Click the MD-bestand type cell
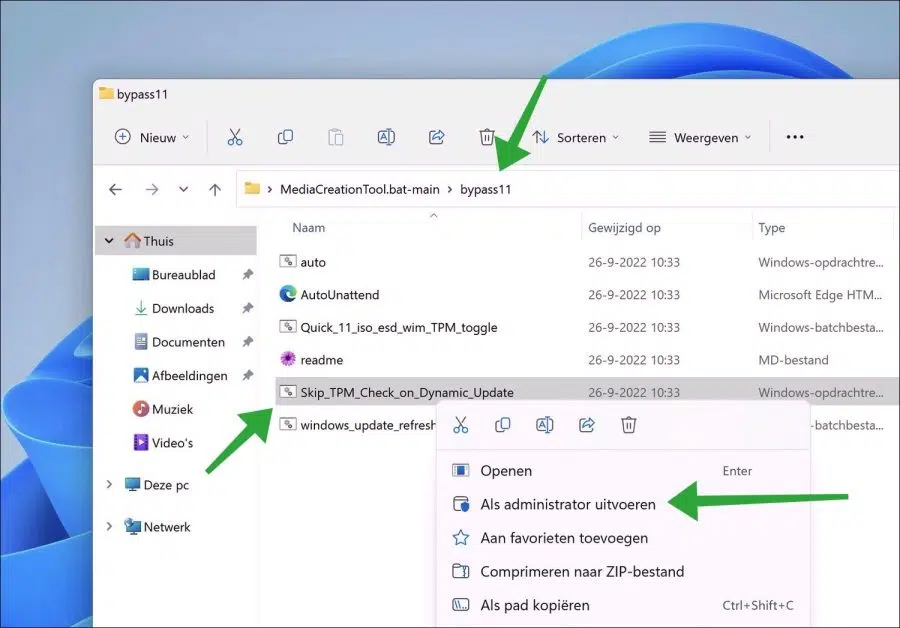This screenshot has width=900, height=628. coord(793,360)
